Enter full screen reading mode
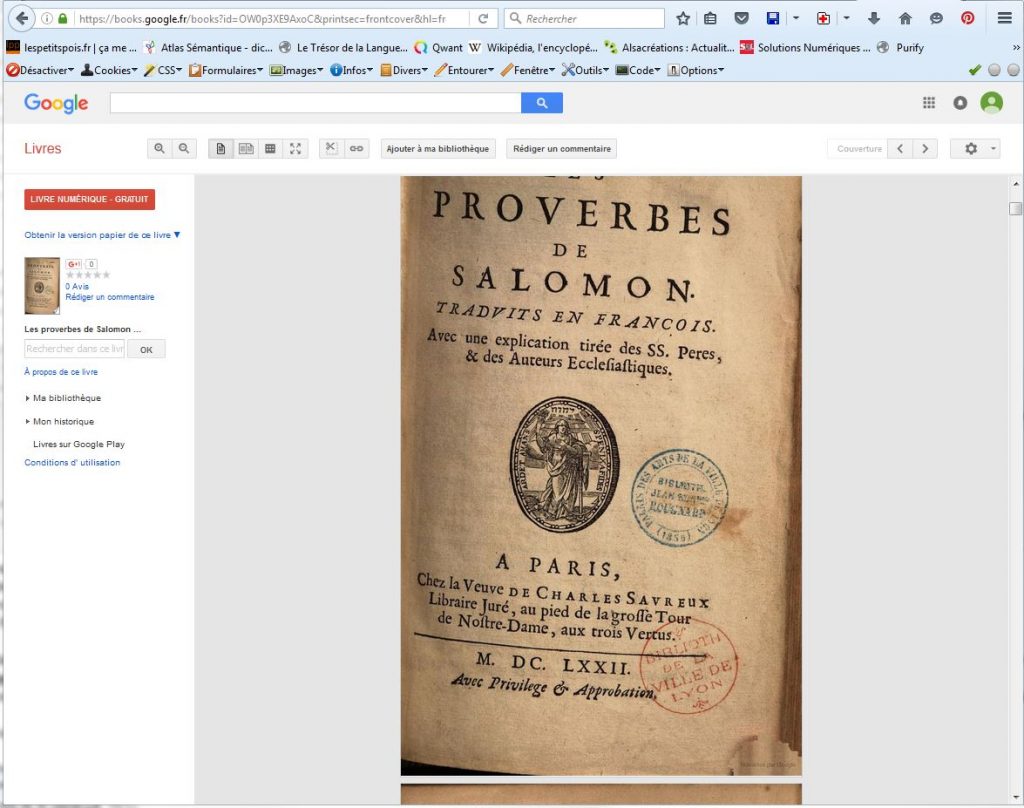Screen dimensions: 1024x808 (x=295, y=149)
